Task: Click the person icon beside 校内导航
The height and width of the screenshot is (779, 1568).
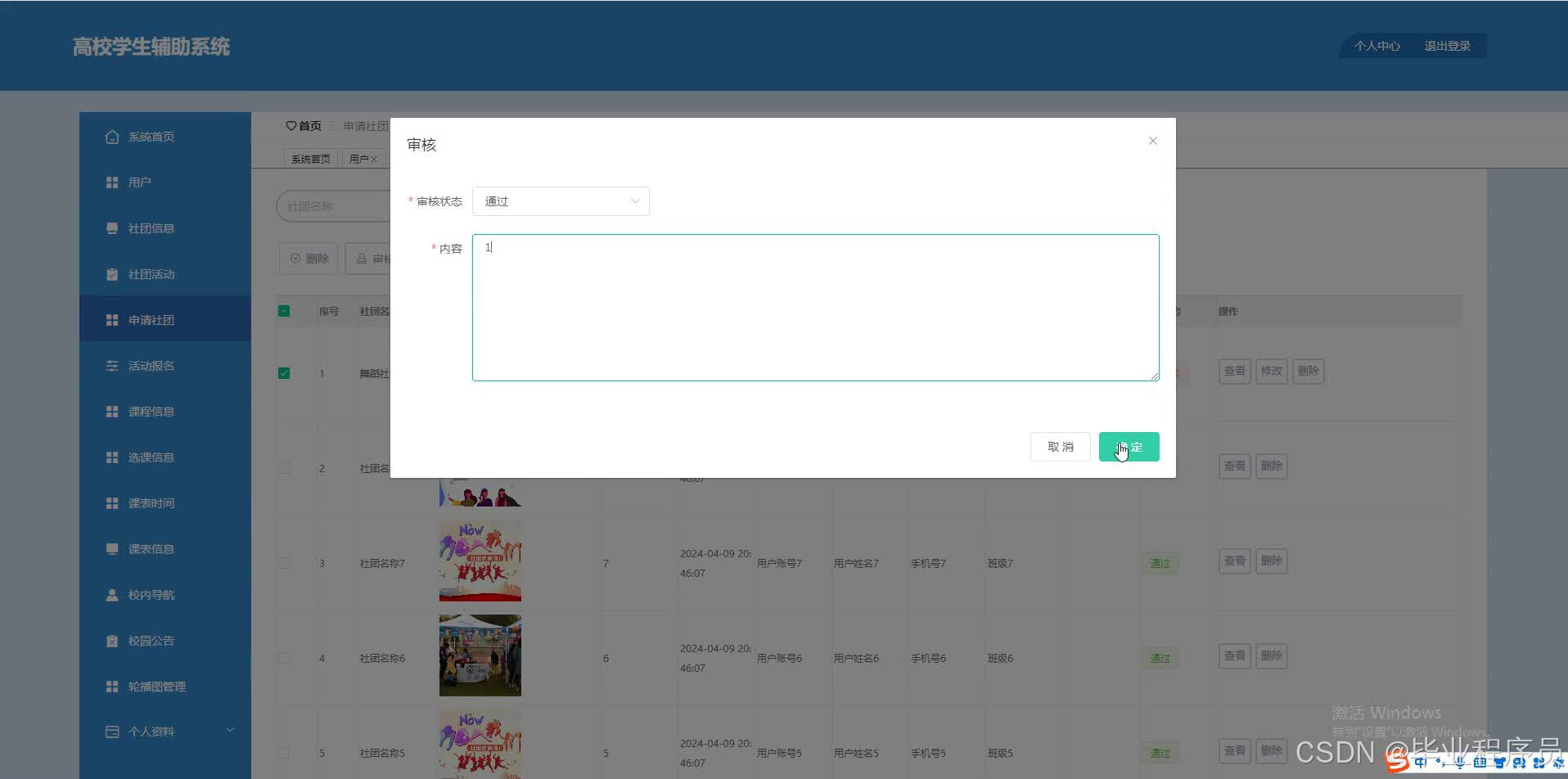Action: click(x=112, y=595)
